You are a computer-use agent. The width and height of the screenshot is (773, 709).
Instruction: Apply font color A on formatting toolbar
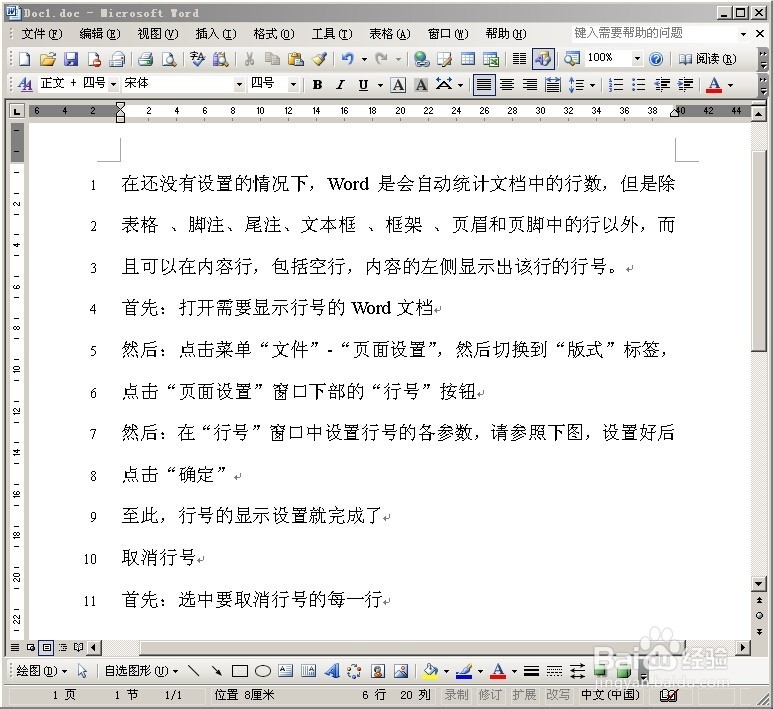point(714,85)
